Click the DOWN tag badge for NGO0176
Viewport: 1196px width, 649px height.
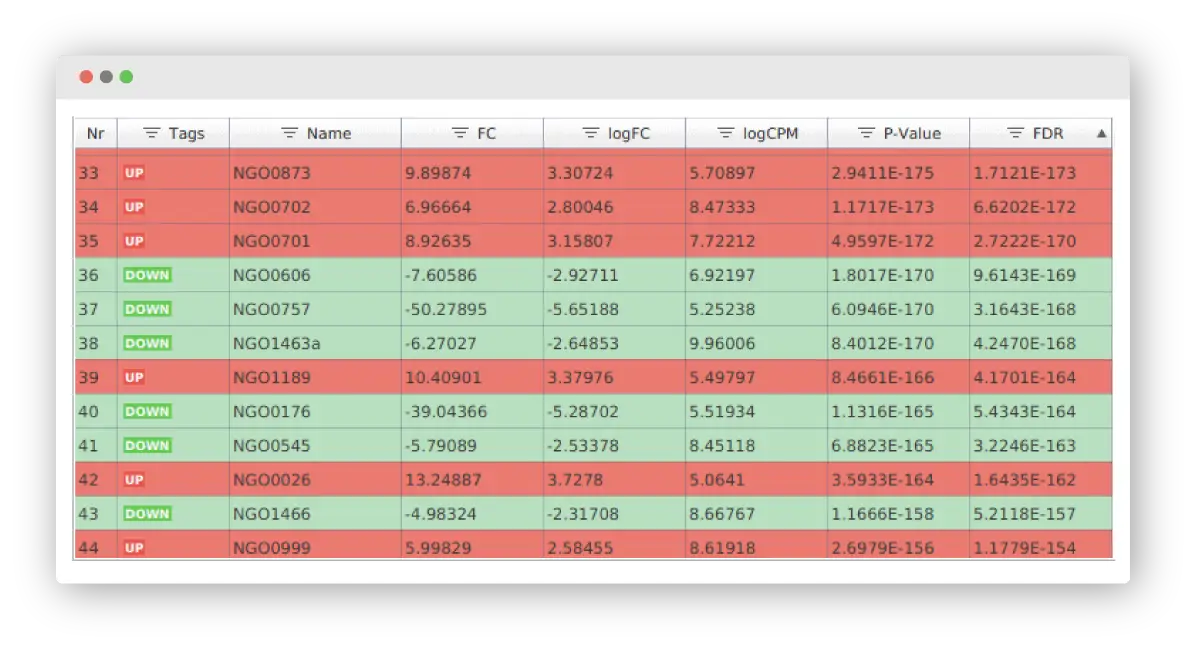pos(147,412)
